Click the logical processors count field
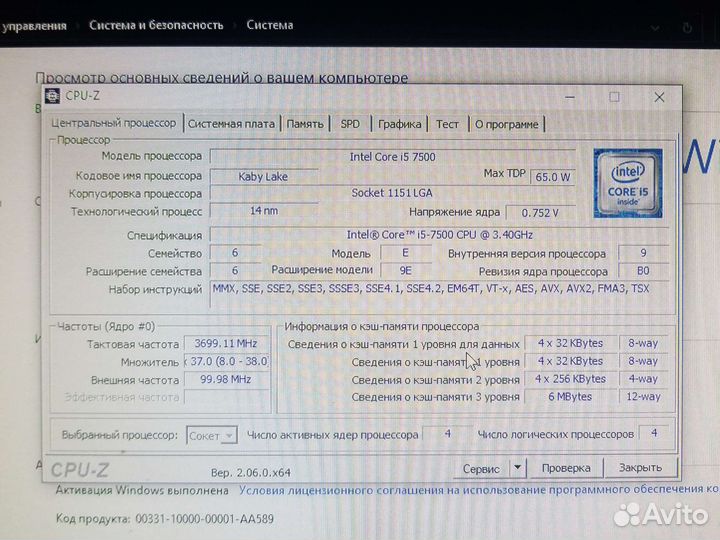Screen dimensions: 720x540 click(x=654, y=433)
